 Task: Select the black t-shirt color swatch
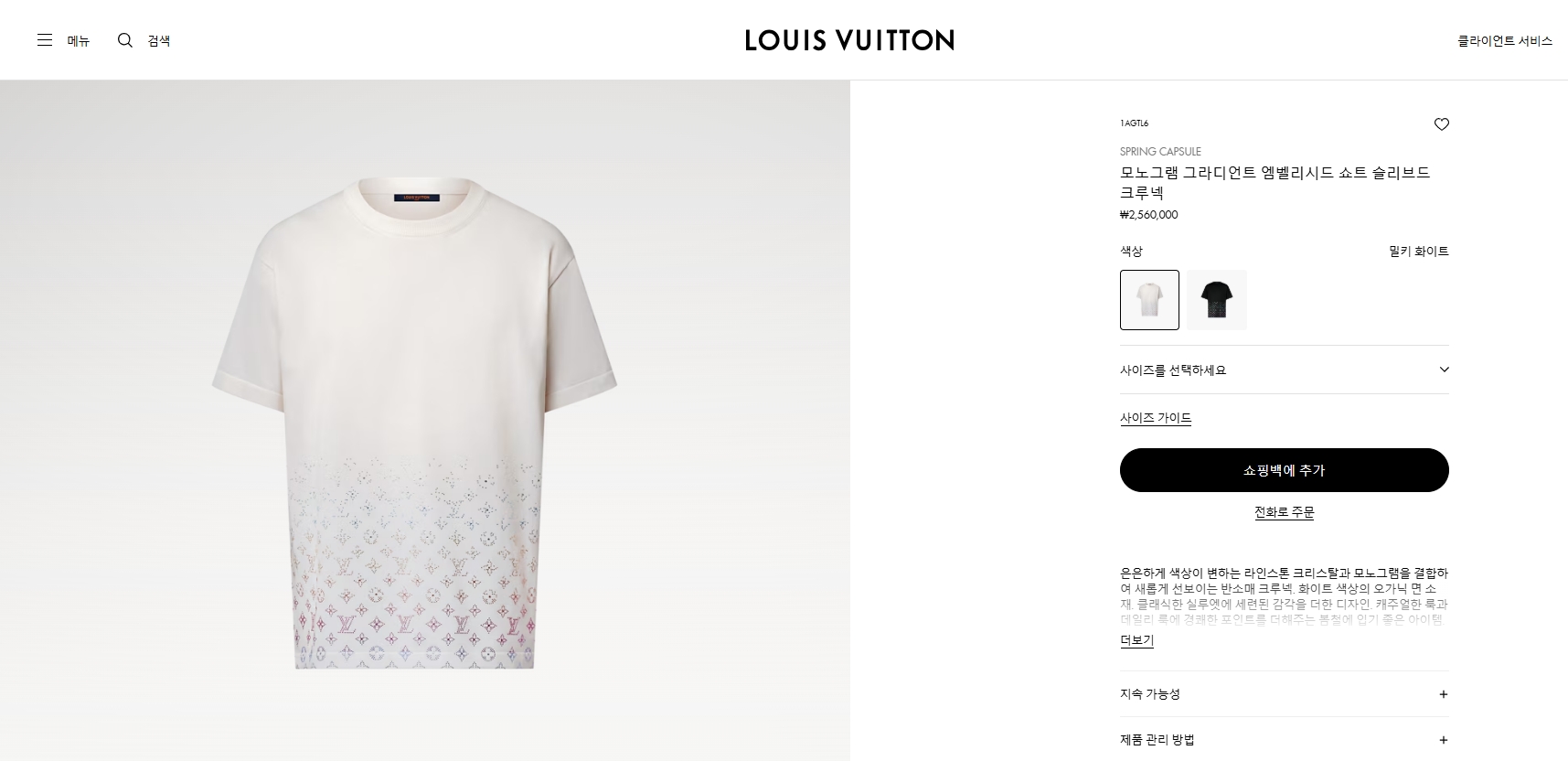(x=1217, y=300)
